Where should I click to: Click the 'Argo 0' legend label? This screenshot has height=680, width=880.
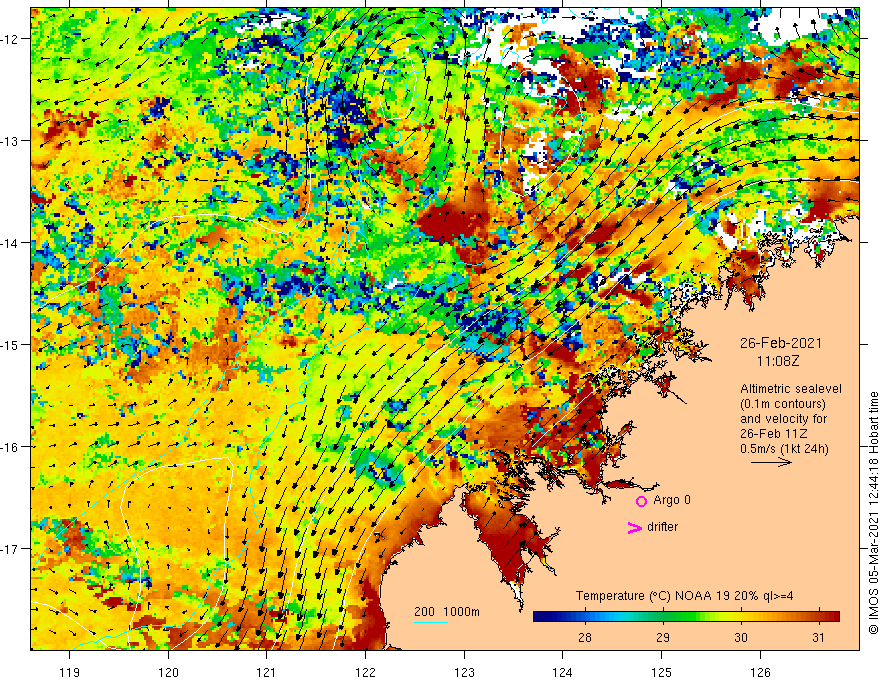click(x=672, y=500)
